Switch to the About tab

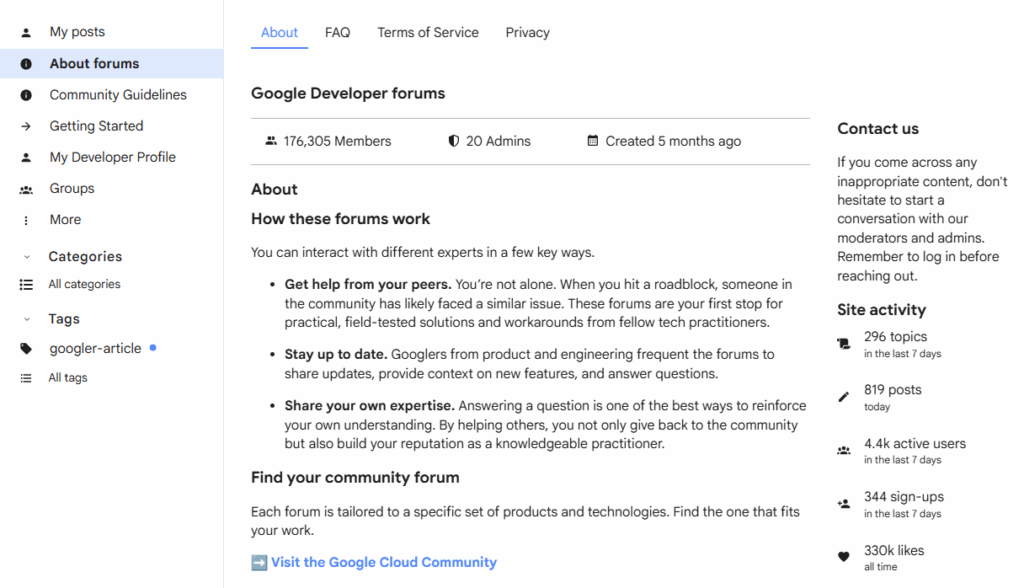tap(279, 33)
